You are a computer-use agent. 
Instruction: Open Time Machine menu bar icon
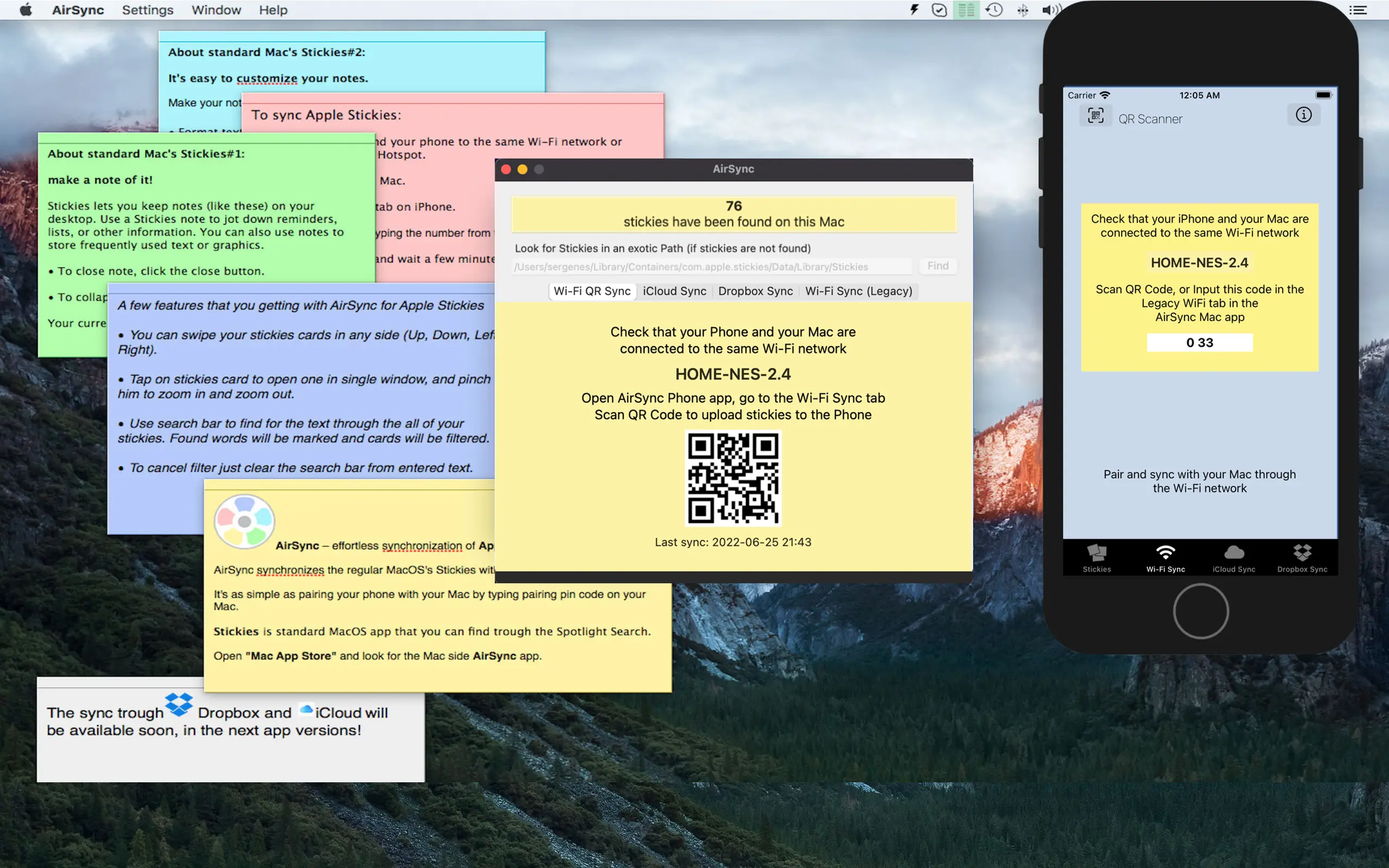pos(994,10)
